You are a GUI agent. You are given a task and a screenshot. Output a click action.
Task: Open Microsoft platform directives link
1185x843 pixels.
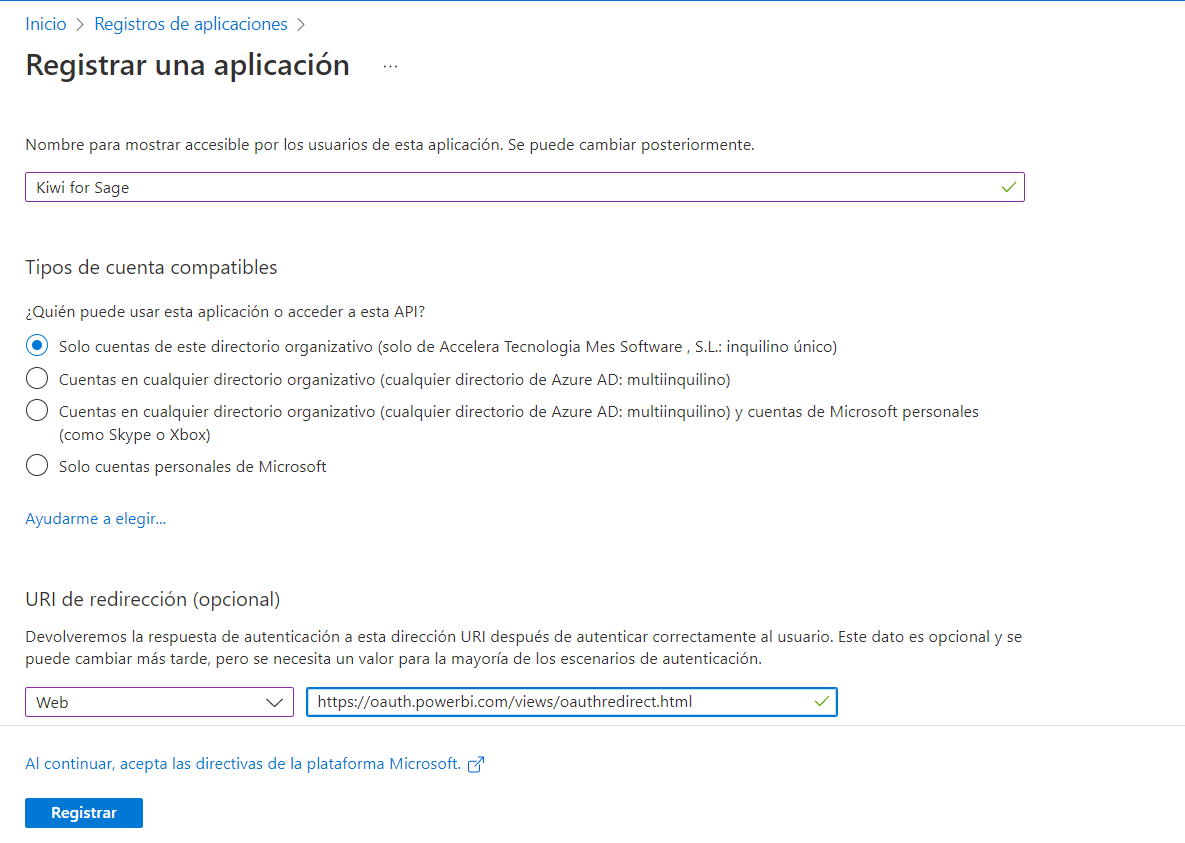pos(243,764)
